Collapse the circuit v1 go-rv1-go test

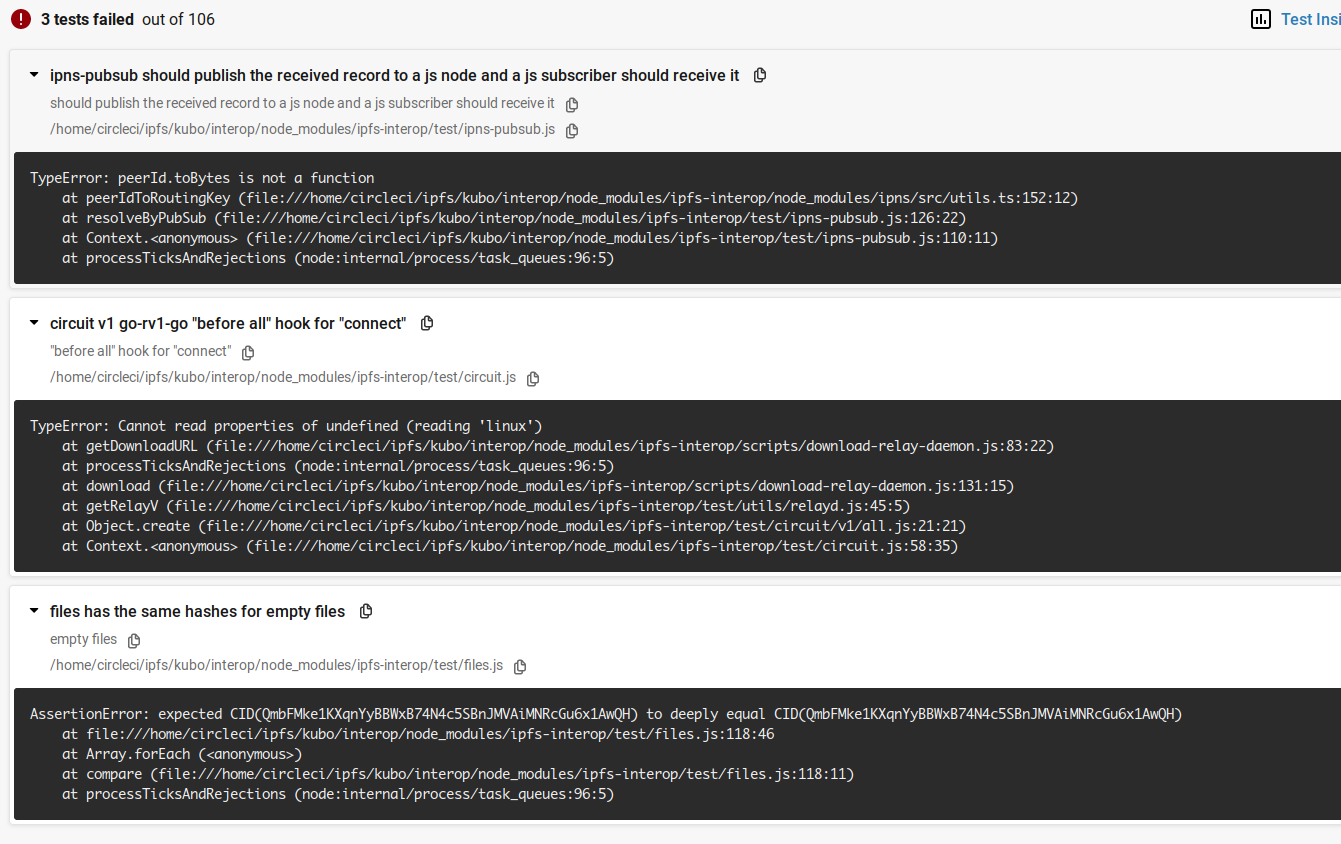tap(34, 323)
